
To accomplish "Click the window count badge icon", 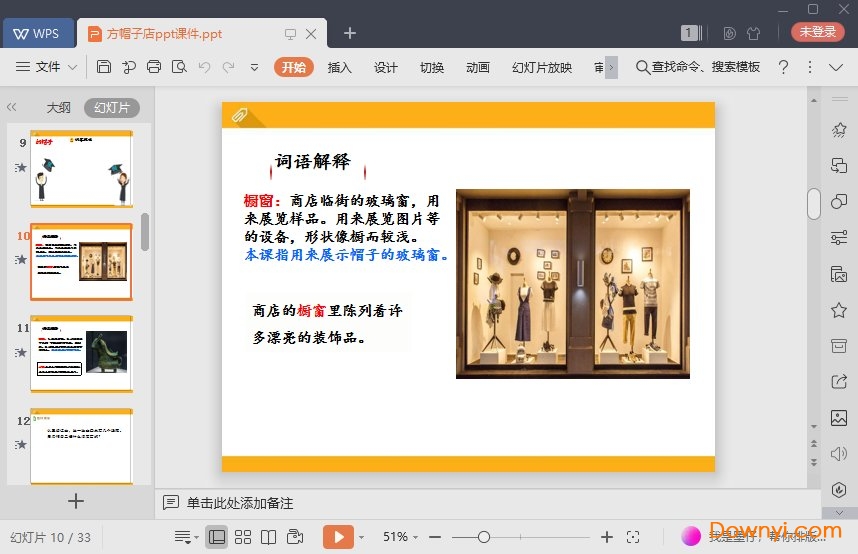I will 689,33.
